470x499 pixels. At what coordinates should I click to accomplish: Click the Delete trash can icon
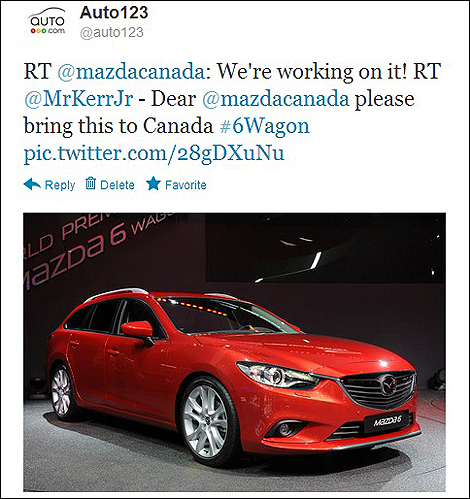tap(91, 183)
